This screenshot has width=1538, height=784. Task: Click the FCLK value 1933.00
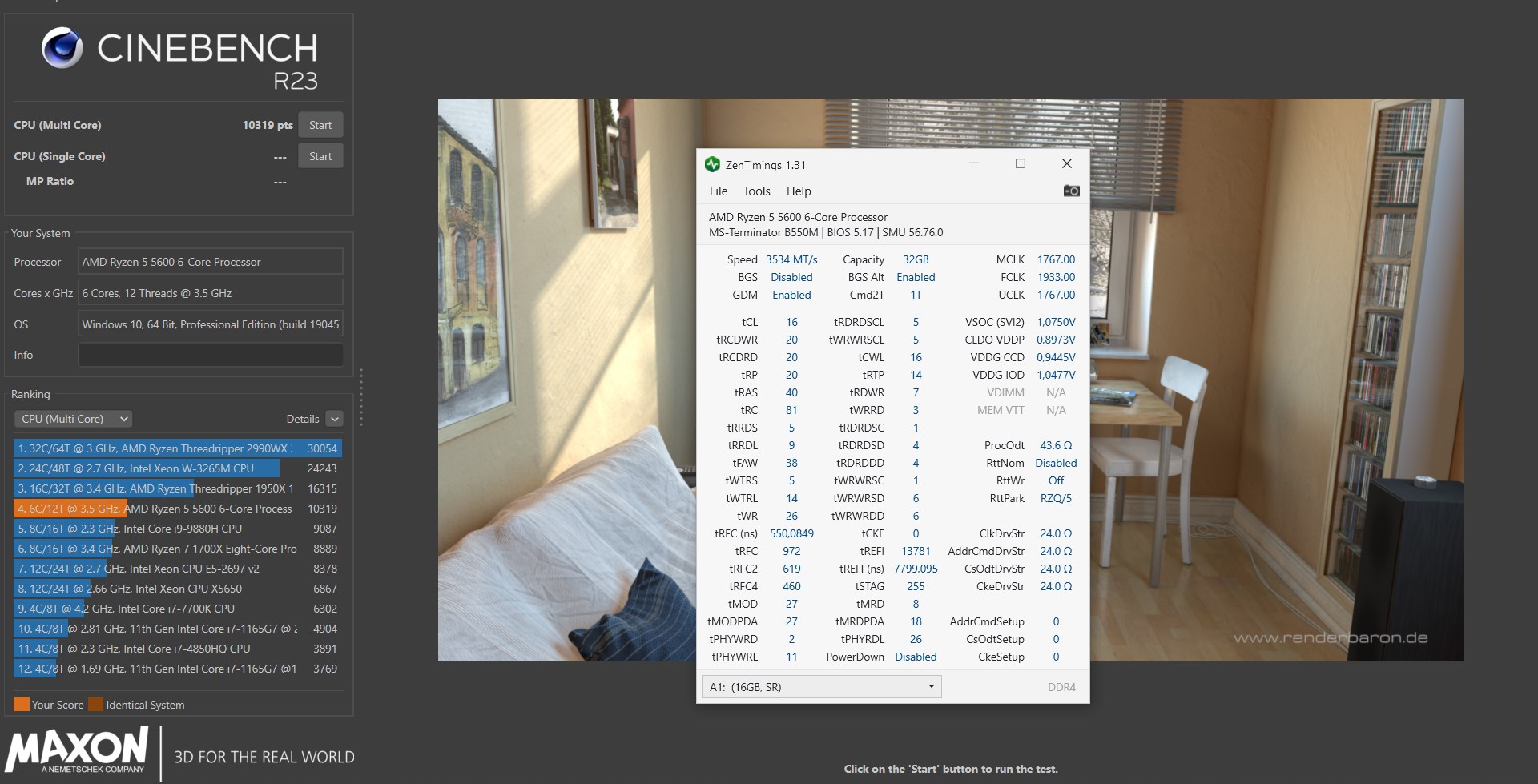tap(1056, 277)
